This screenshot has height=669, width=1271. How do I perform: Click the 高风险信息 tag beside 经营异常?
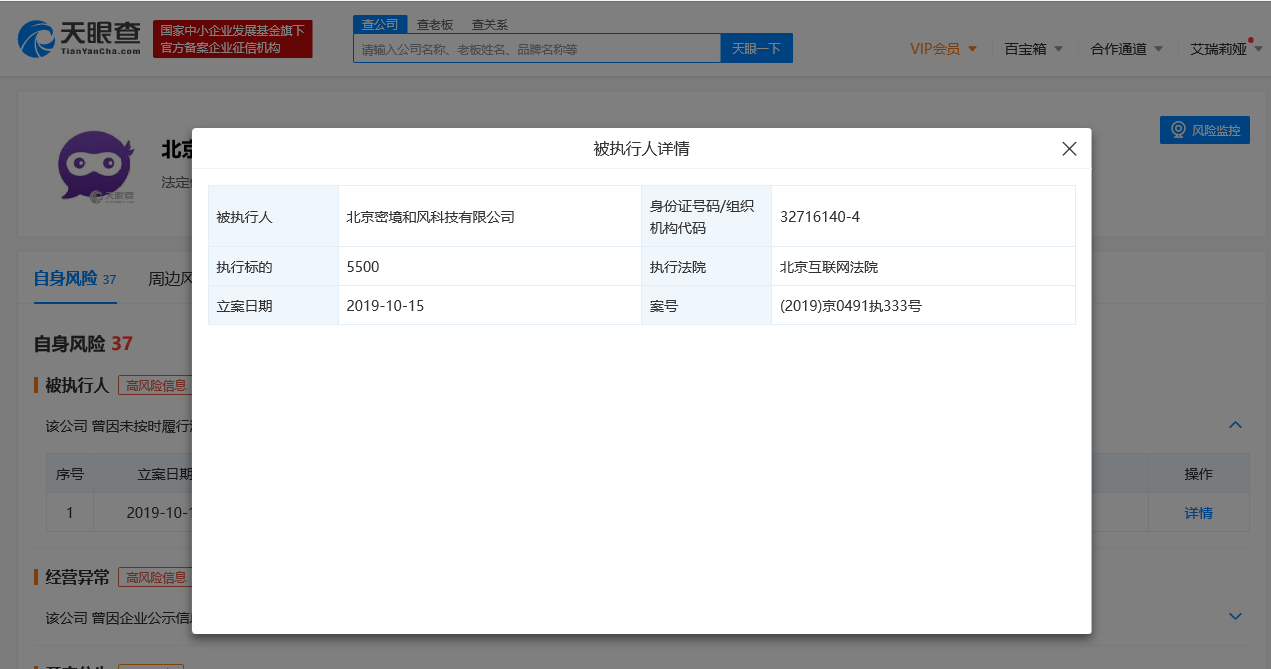pyautogui.click(x=155, y=577)
